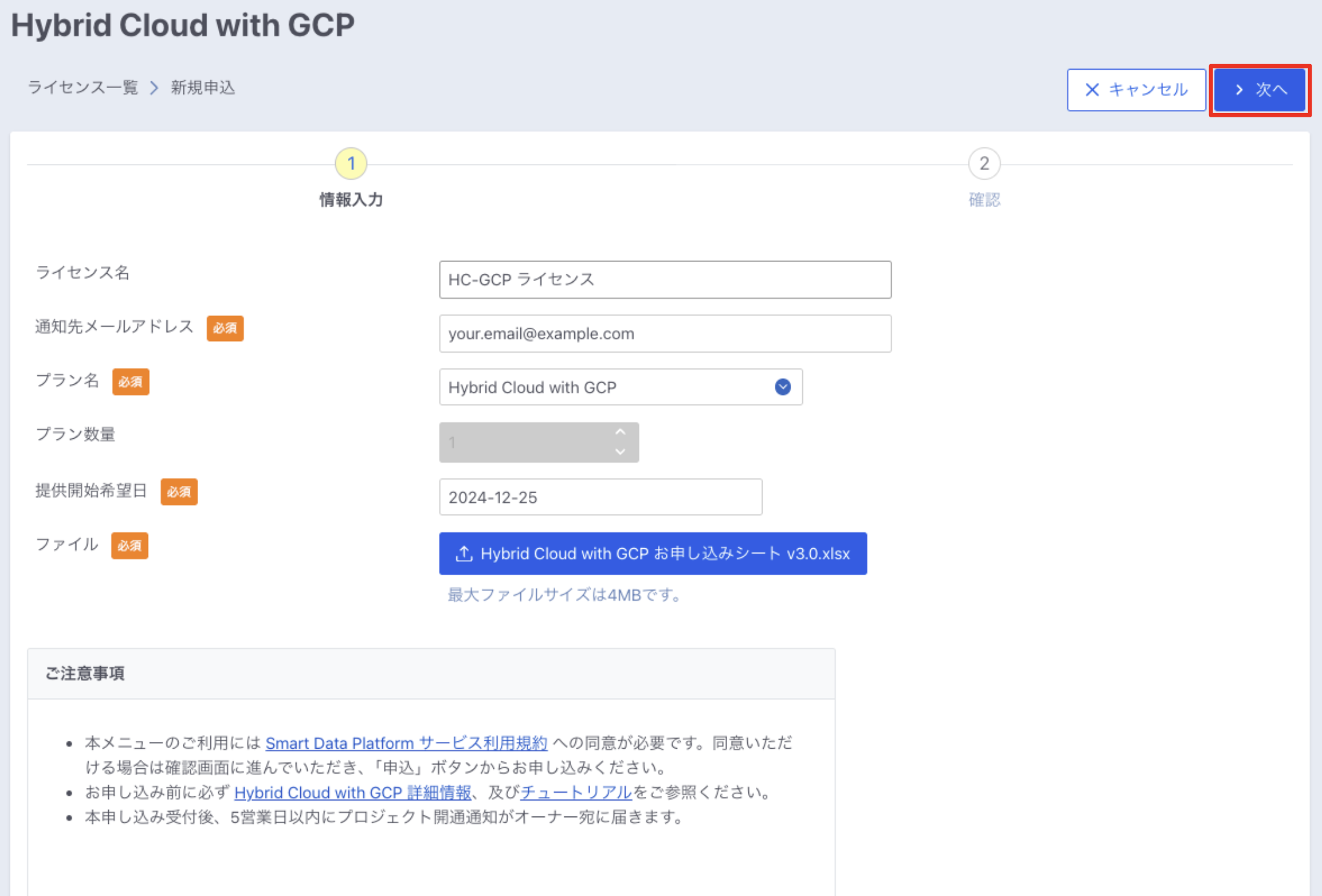The height and width of the screenshot is (896, 1322).
Task: Click the breadcrumb chevron separator
Action: click(x=154, y=88)
